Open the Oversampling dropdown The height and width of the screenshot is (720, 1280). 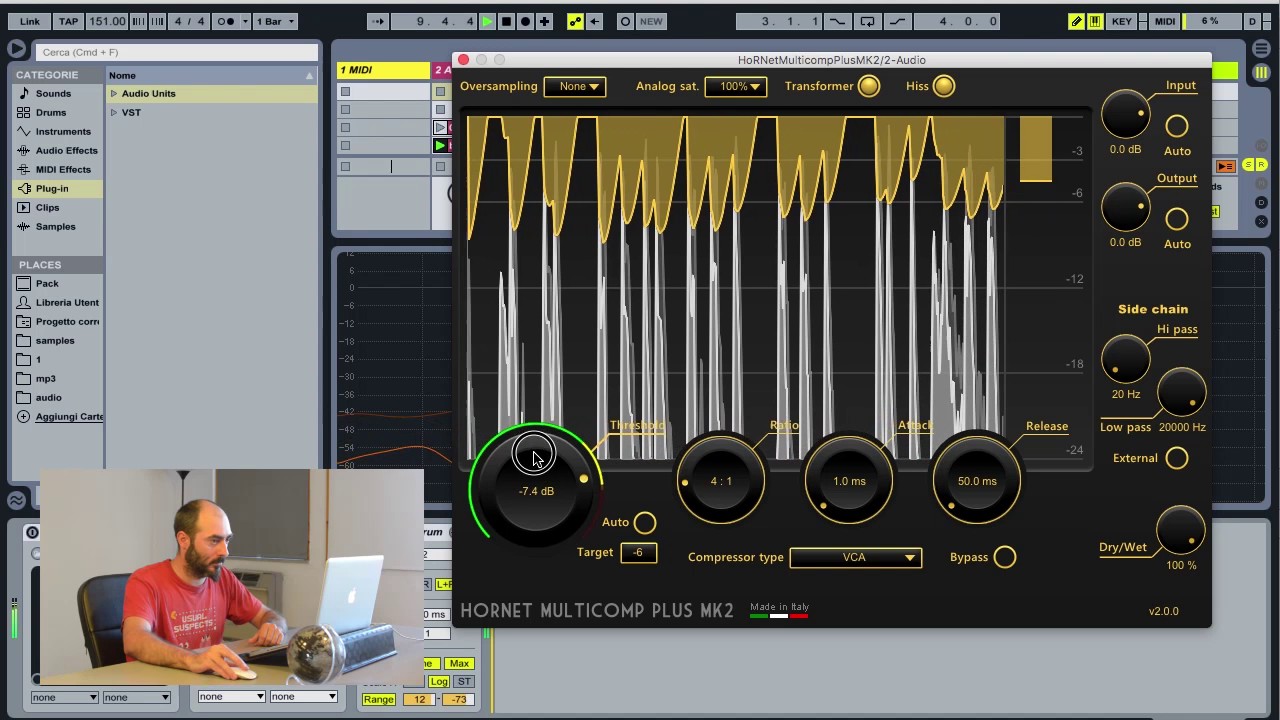[x=574, y=87]
